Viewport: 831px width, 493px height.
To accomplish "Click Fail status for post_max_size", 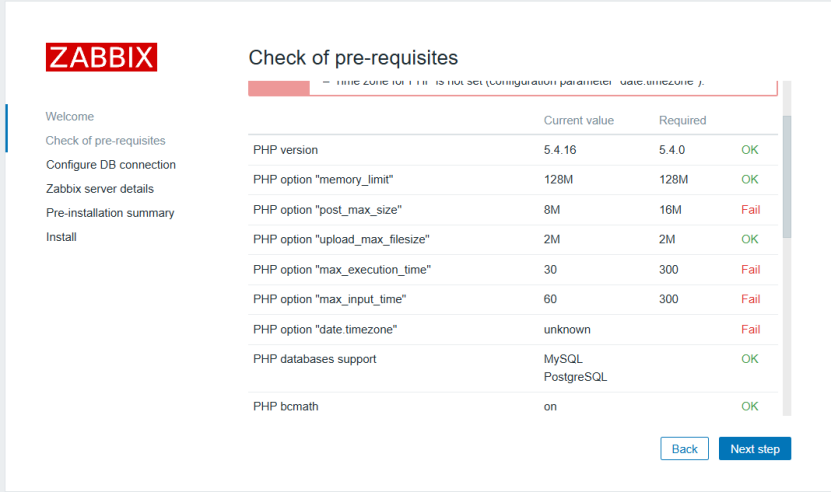I will [x=750, y=210].
